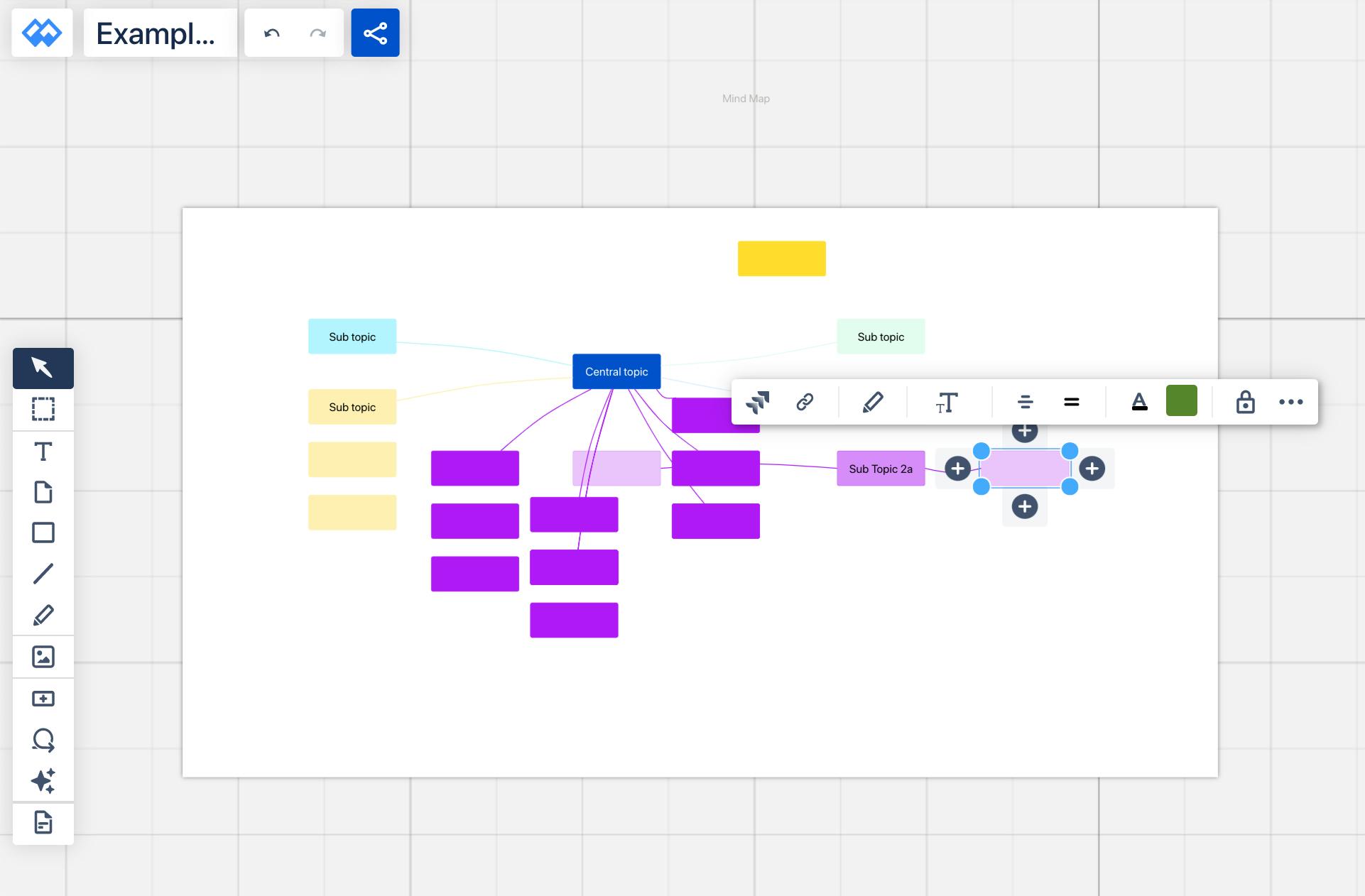Select the green Sub topic node

[x=881, y=337]
